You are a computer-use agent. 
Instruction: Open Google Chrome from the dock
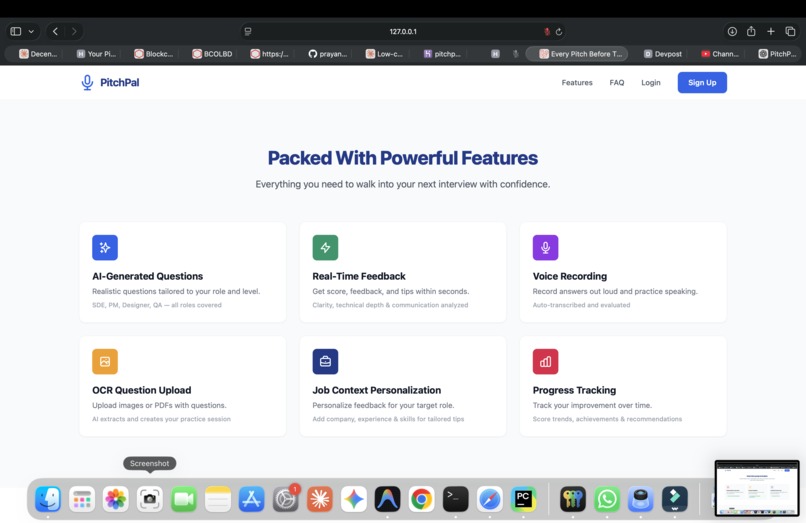(x=422, y=499)
